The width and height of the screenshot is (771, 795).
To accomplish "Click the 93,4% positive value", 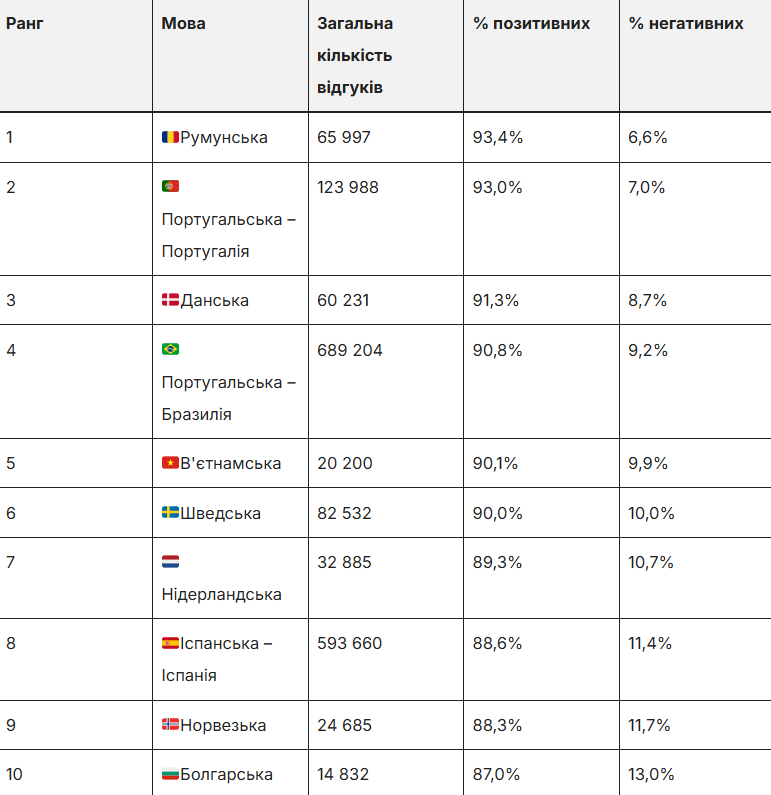I will (x=498, y=137).
